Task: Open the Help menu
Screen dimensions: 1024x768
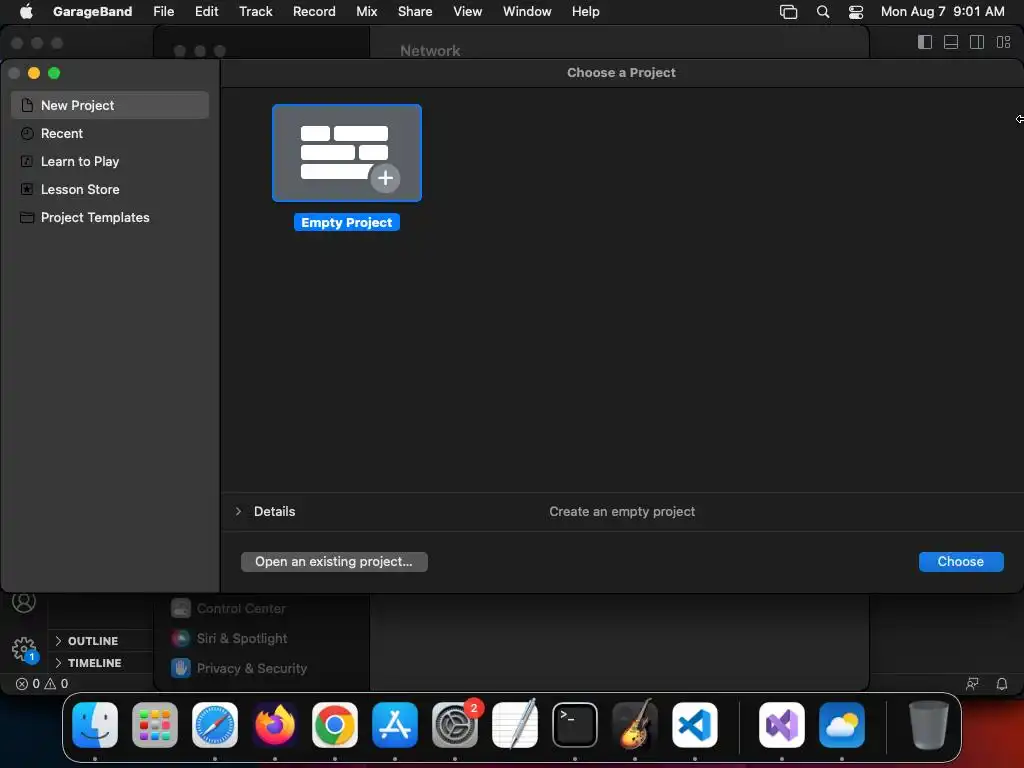Action: 585,11
